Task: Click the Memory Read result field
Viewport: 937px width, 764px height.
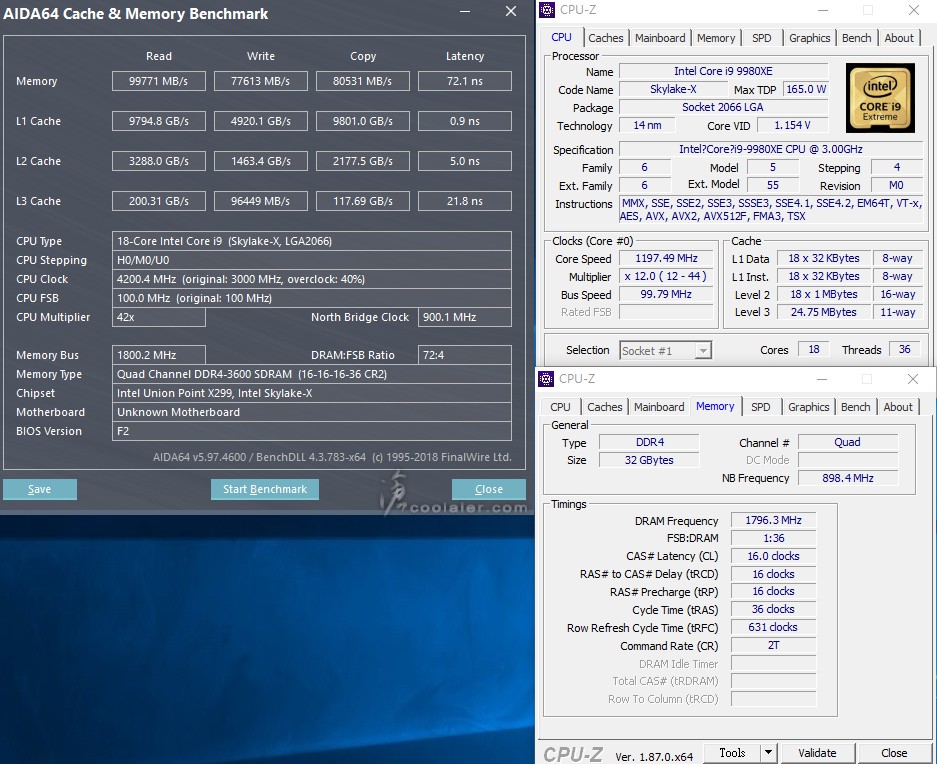Action: [158, 81]
